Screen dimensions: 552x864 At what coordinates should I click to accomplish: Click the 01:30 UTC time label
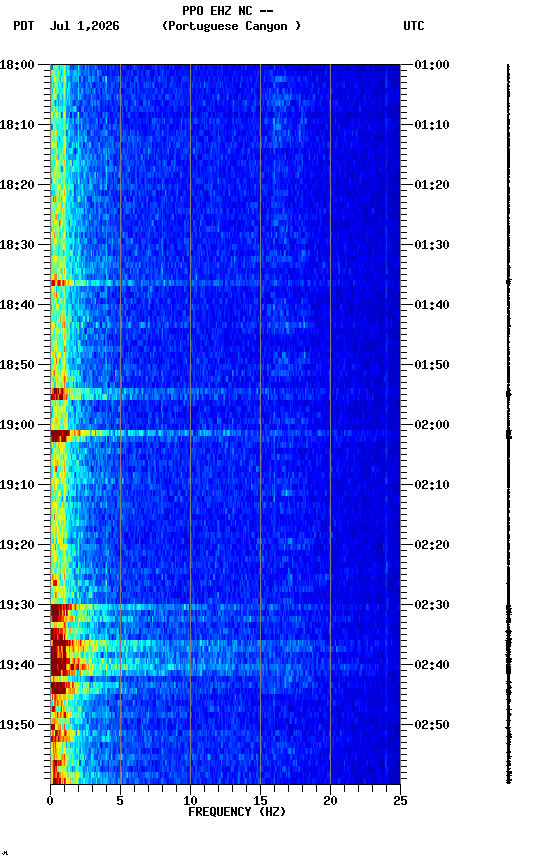point(432,245)
